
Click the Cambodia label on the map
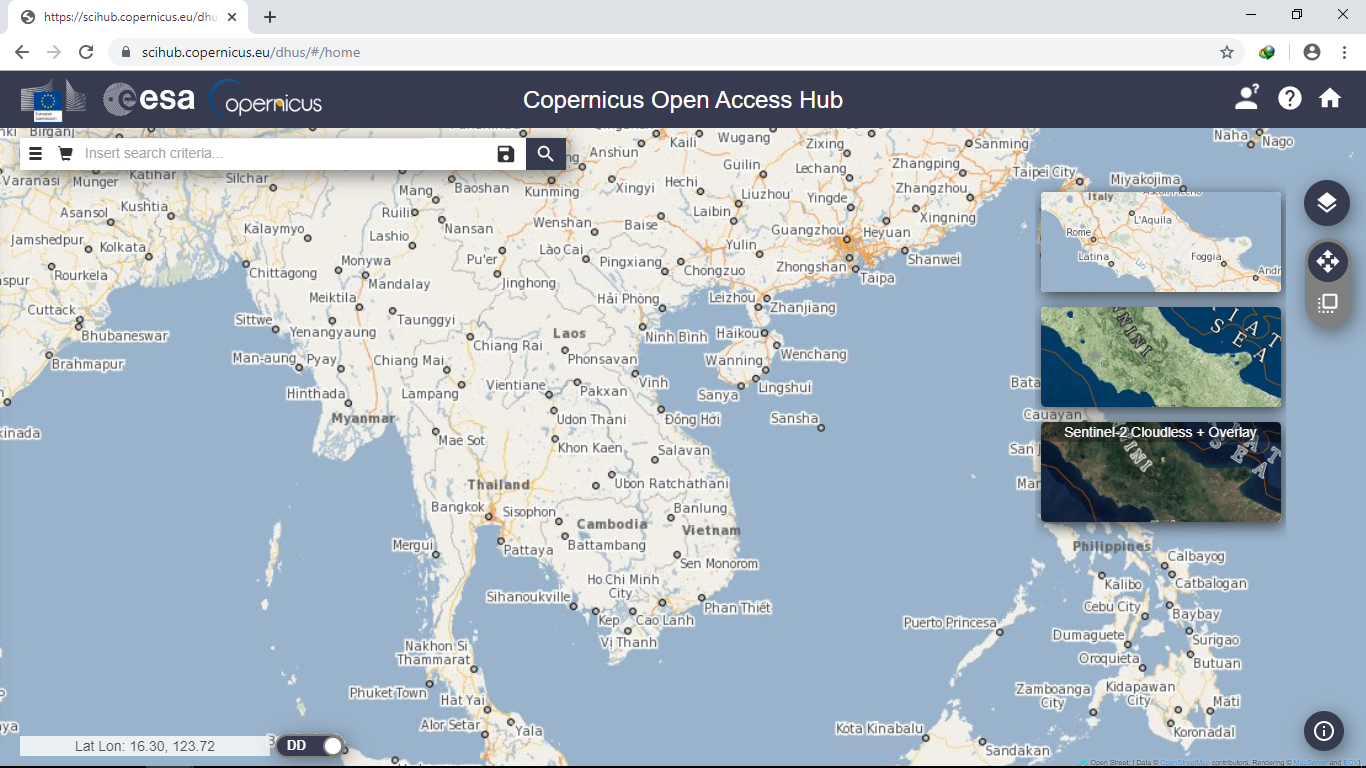point(612,524)
